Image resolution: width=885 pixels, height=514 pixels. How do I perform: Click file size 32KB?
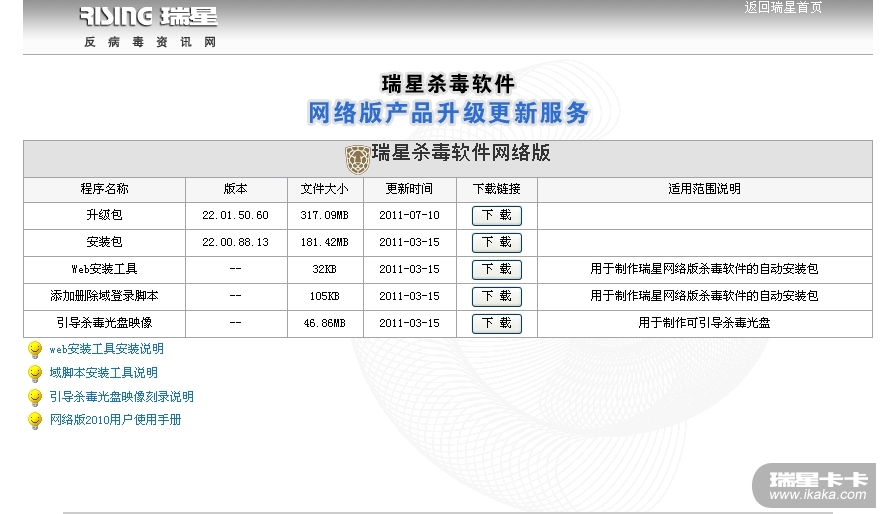[325, 270]
